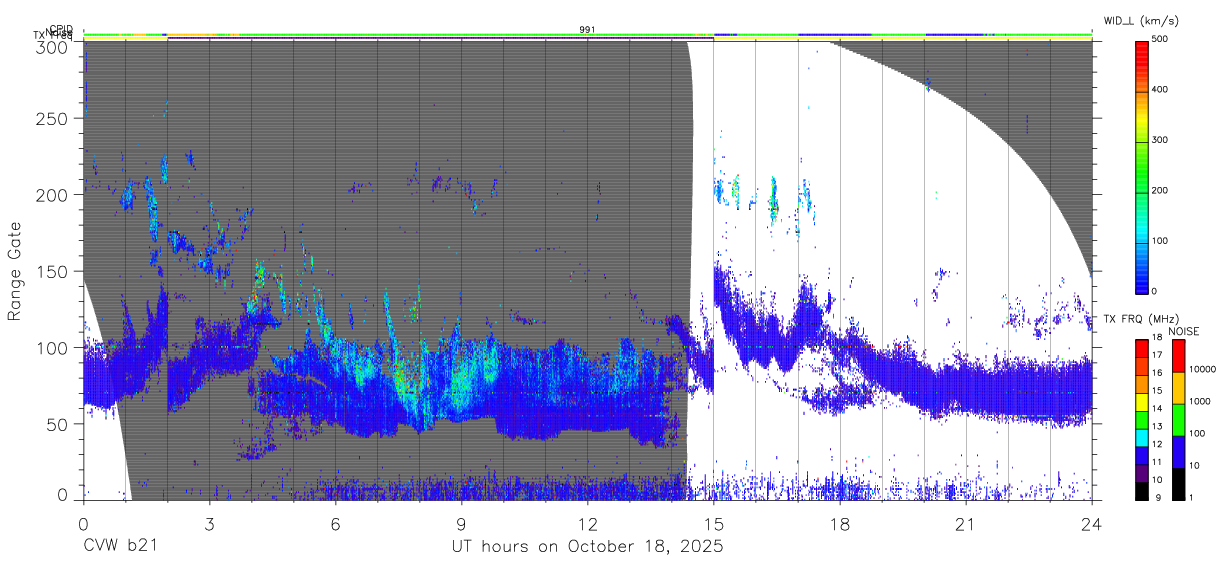Click the green swatch in the NOISE legend
The image size is (1228, 567).
point(1178,419)
